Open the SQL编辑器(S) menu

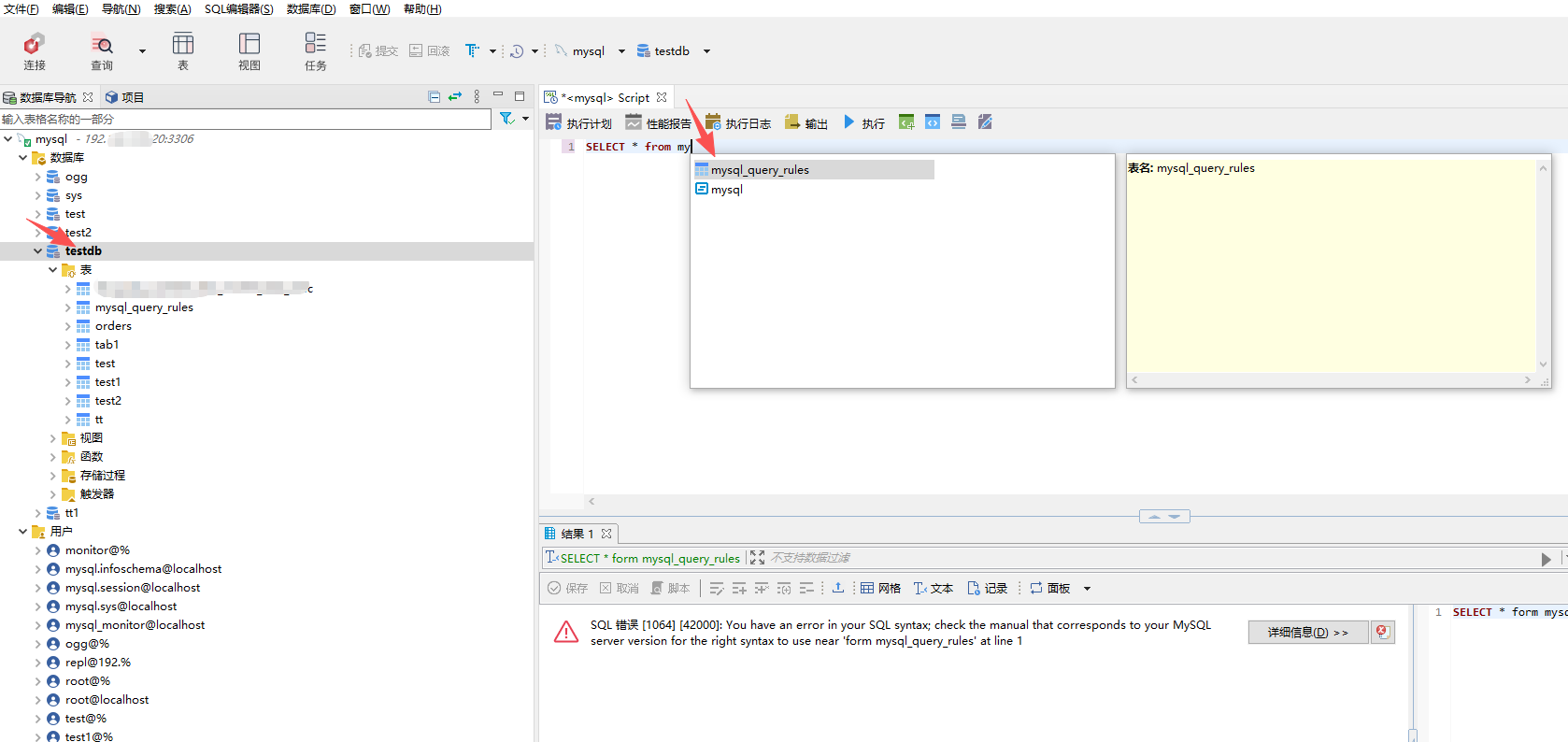point(238,8)
